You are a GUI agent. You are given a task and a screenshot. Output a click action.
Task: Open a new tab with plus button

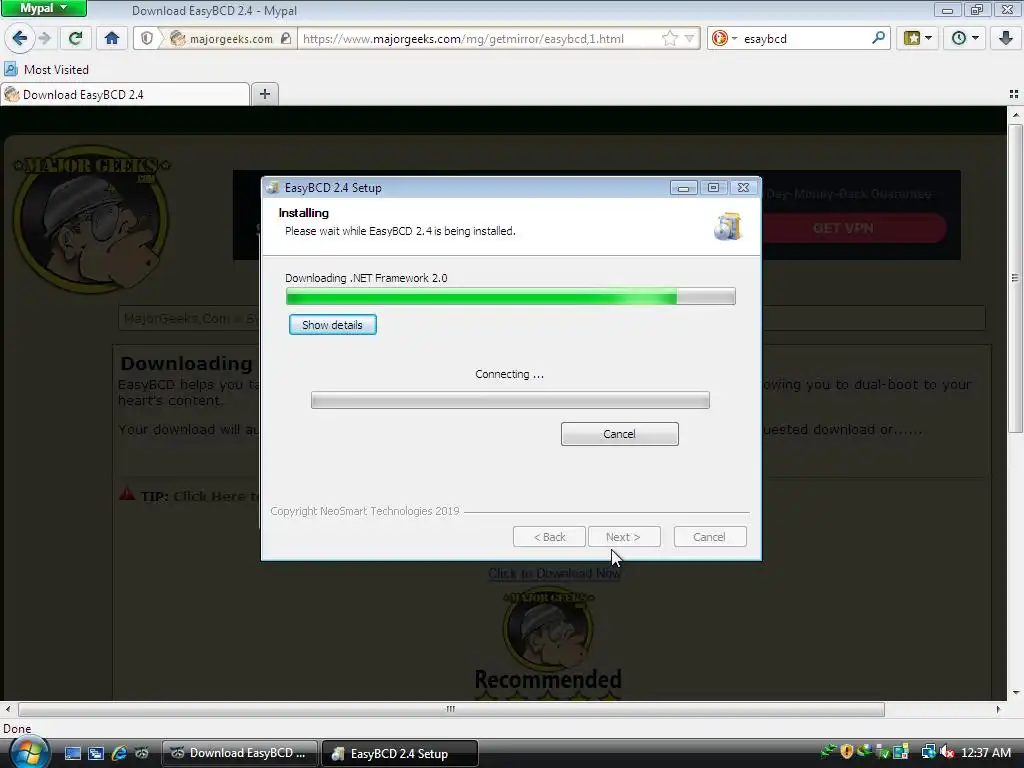(264, 94)
